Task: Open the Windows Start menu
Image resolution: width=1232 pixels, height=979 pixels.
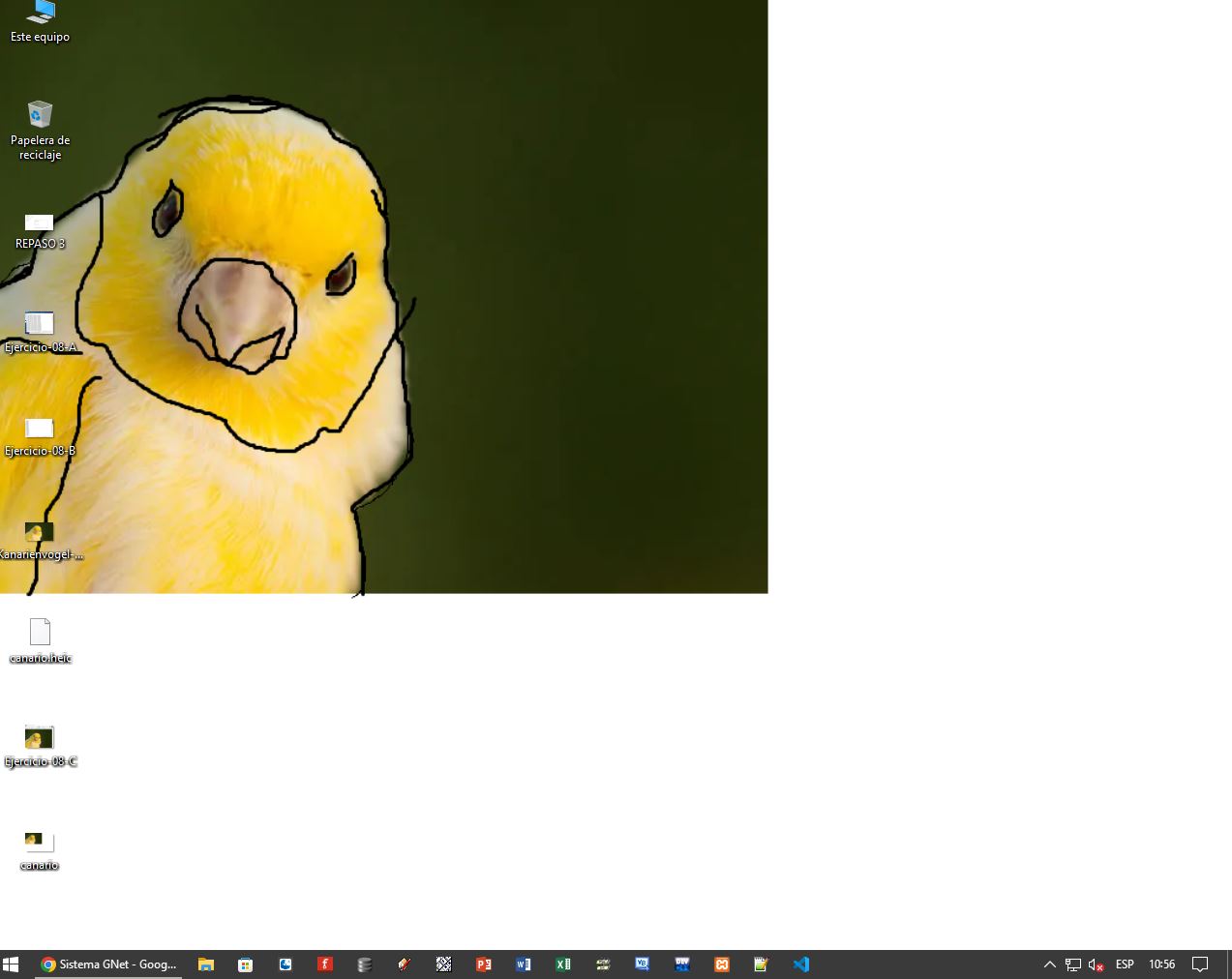Action: pyautogui.click(x=12, y=964)
